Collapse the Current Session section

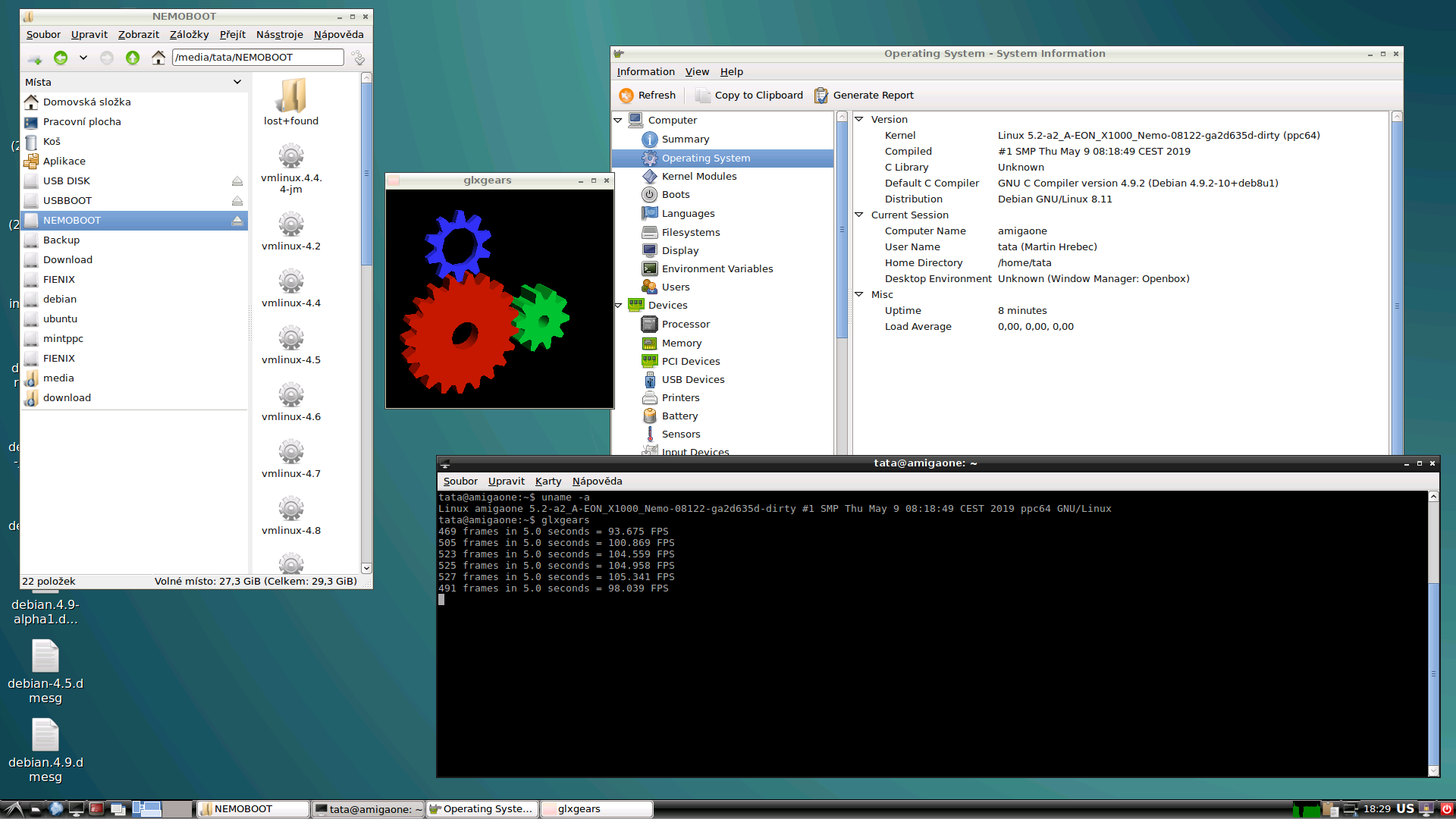click(859, 215)
